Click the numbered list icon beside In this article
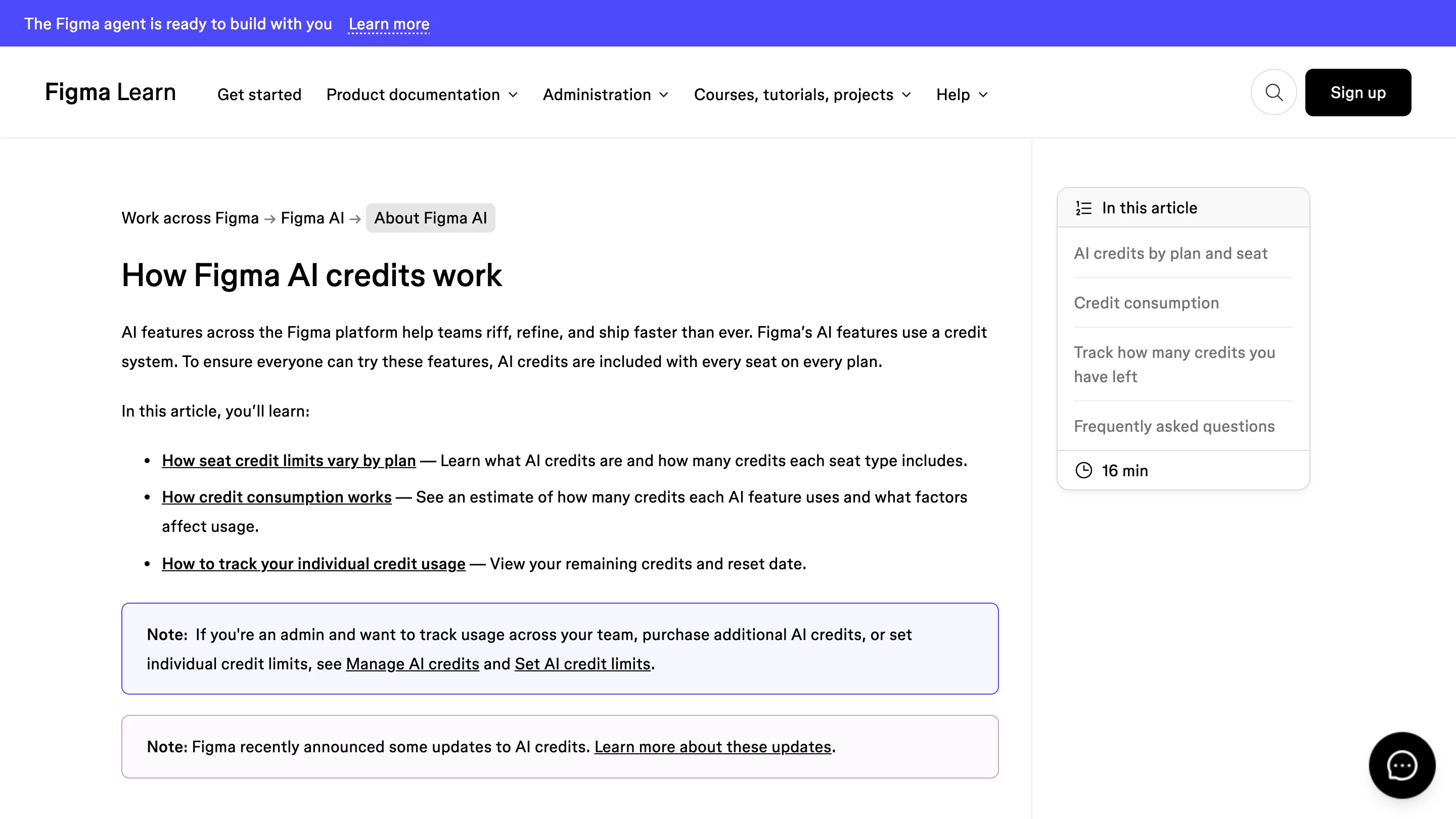Screen dimensions: 1456x819 pyautogui.click(x=1083, y=208)
